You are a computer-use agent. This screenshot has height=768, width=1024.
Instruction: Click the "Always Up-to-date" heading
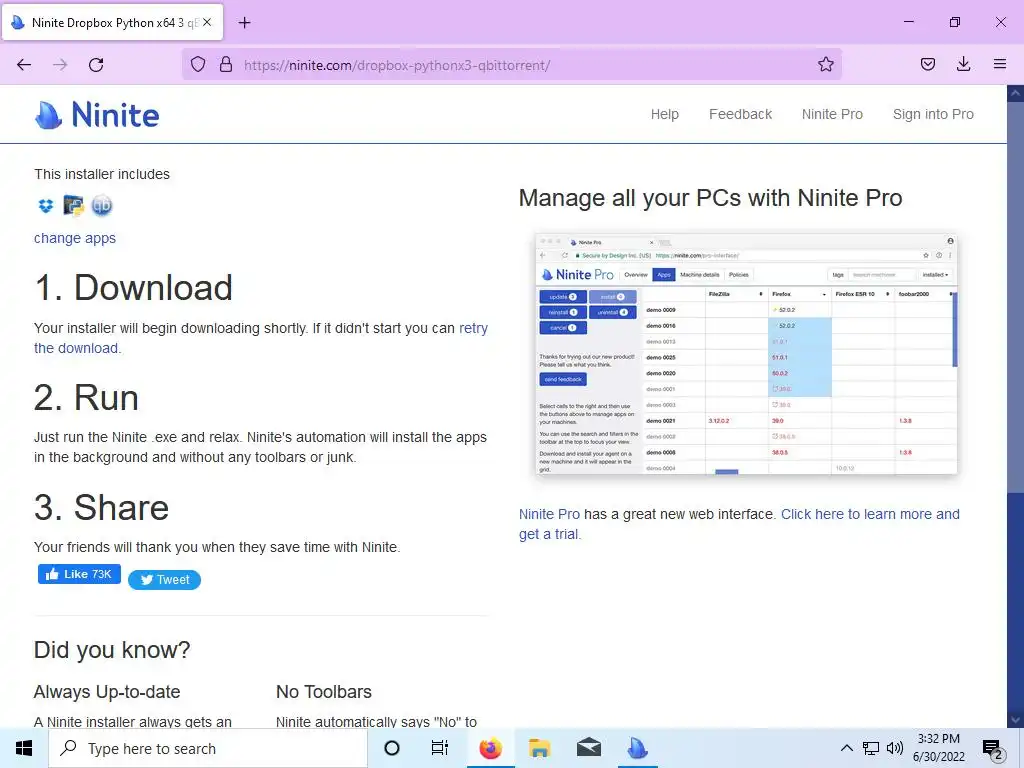coord(107,692)
